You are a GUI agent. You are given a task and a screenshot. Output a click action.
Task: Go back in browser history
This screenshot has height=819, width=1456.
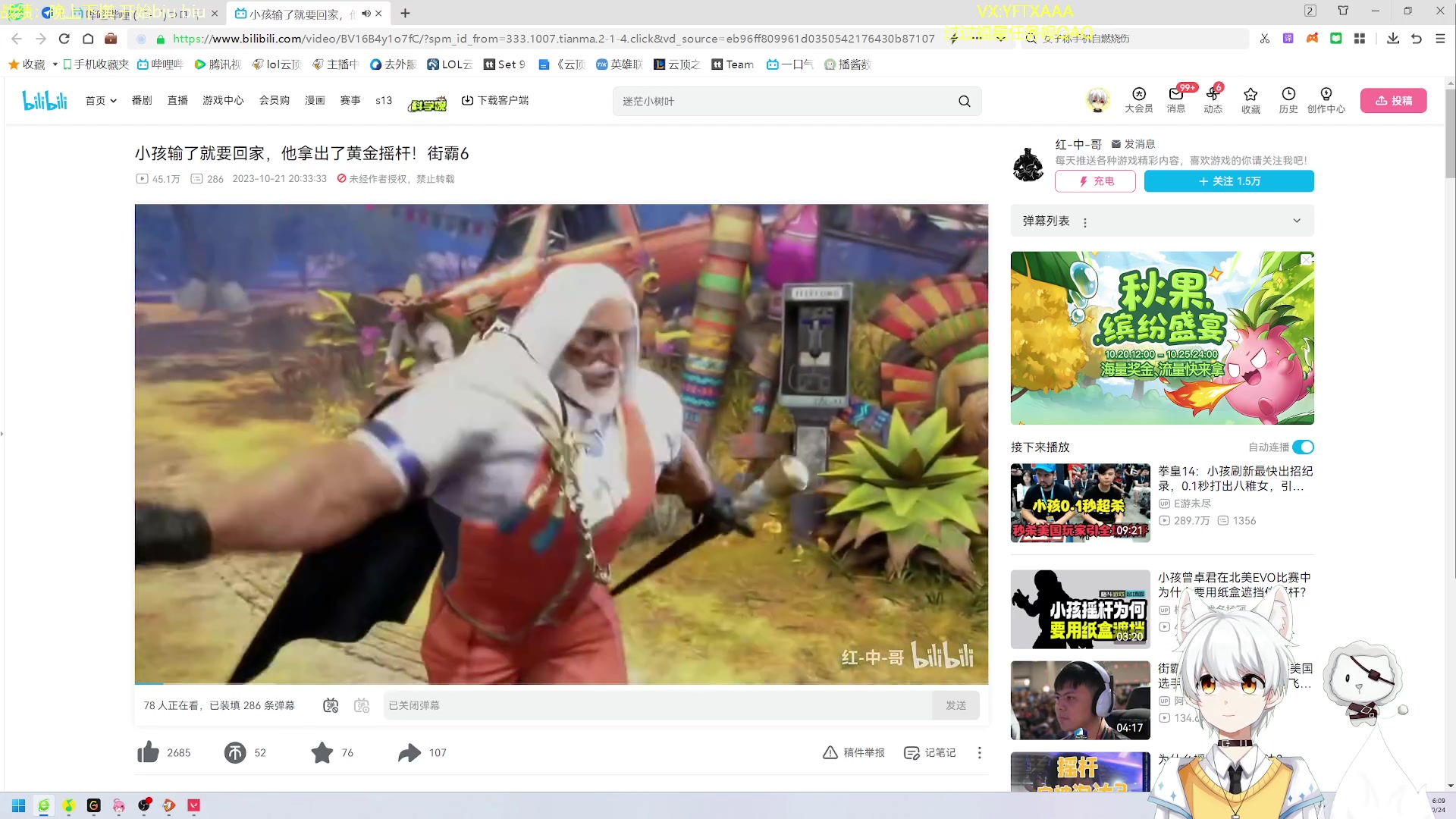[17, 39]
